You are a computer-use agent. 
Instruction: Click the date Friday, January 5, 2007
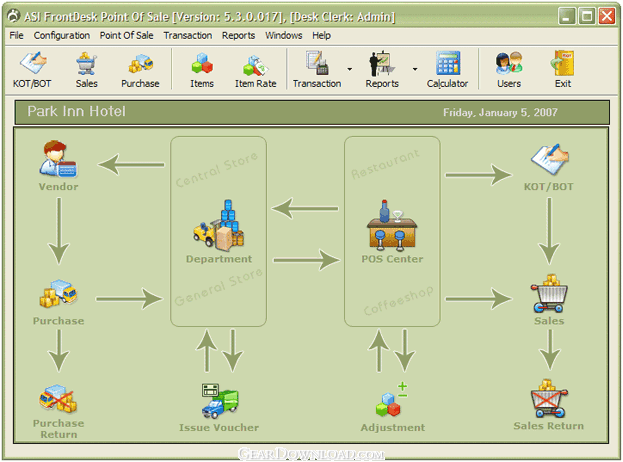(x=500, y=112)
